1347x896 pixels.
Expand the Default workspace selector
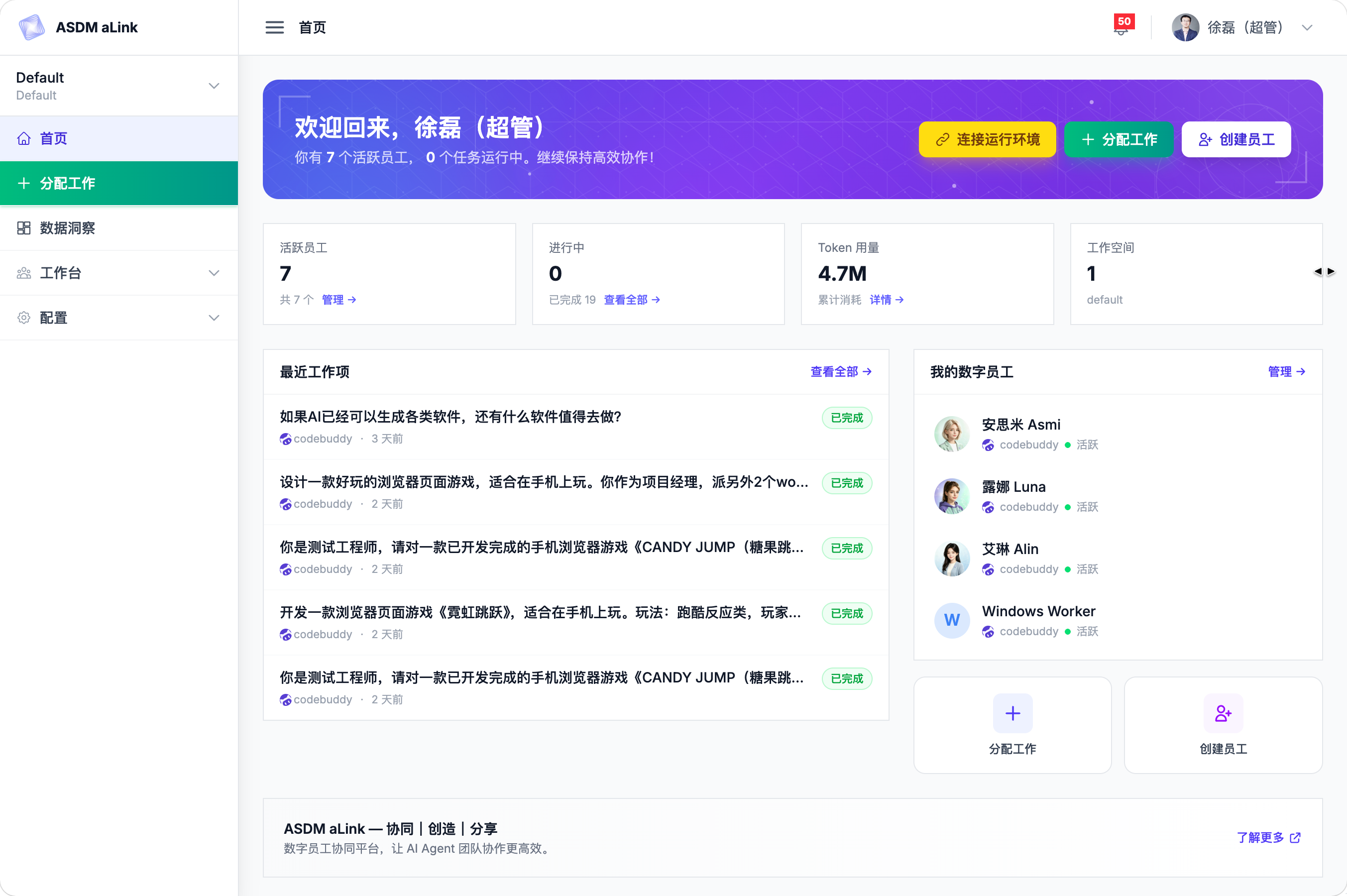click(119, 86)
